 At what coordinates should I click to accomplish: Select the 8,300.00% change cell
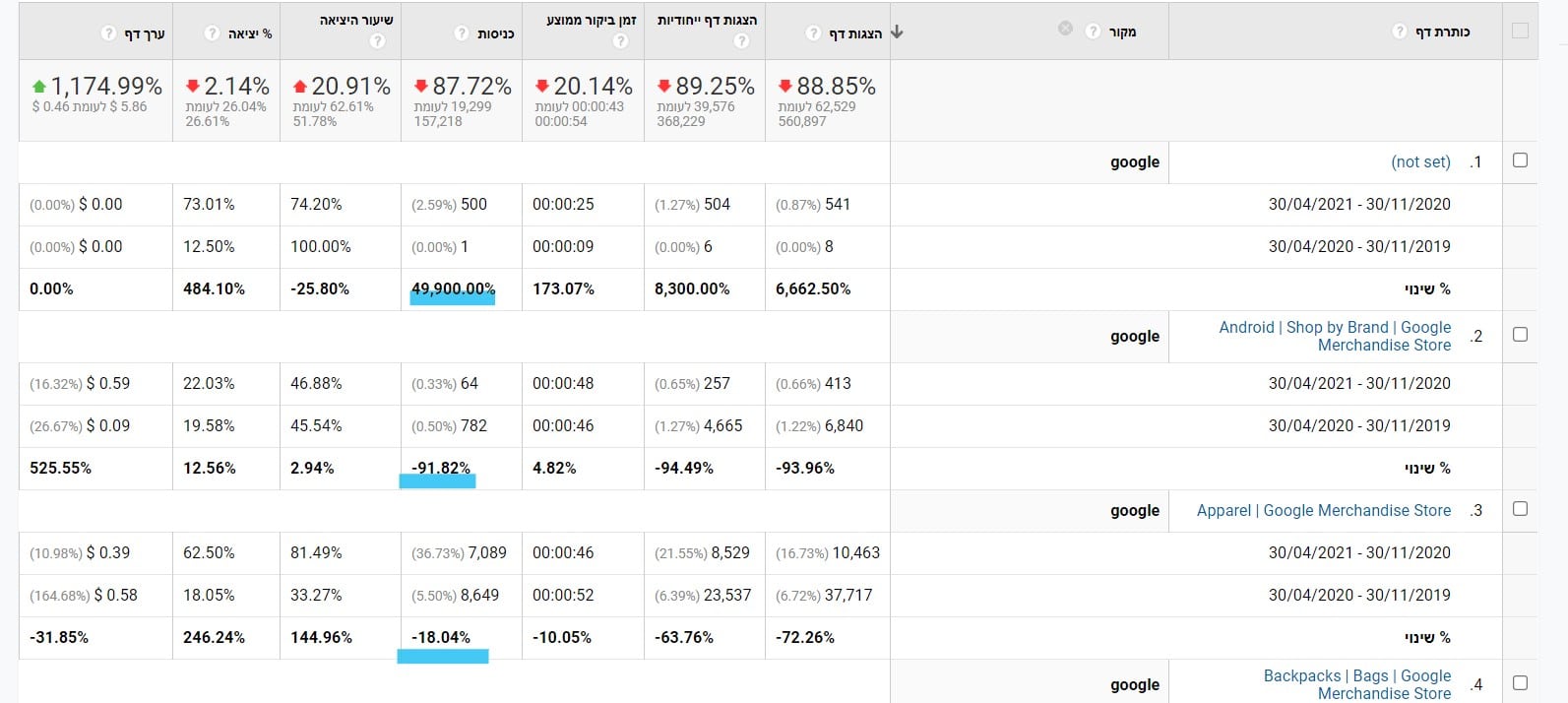tap(692, 288)
